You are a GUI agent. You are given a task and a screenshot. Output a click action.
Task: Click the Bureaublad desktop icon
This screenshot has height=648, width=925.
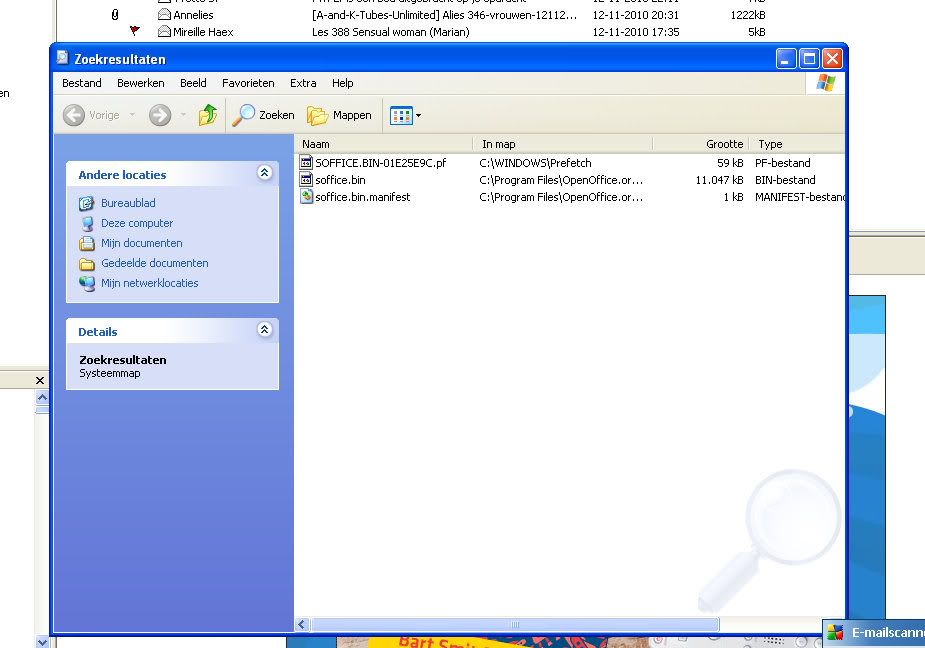tap(86, 204)
